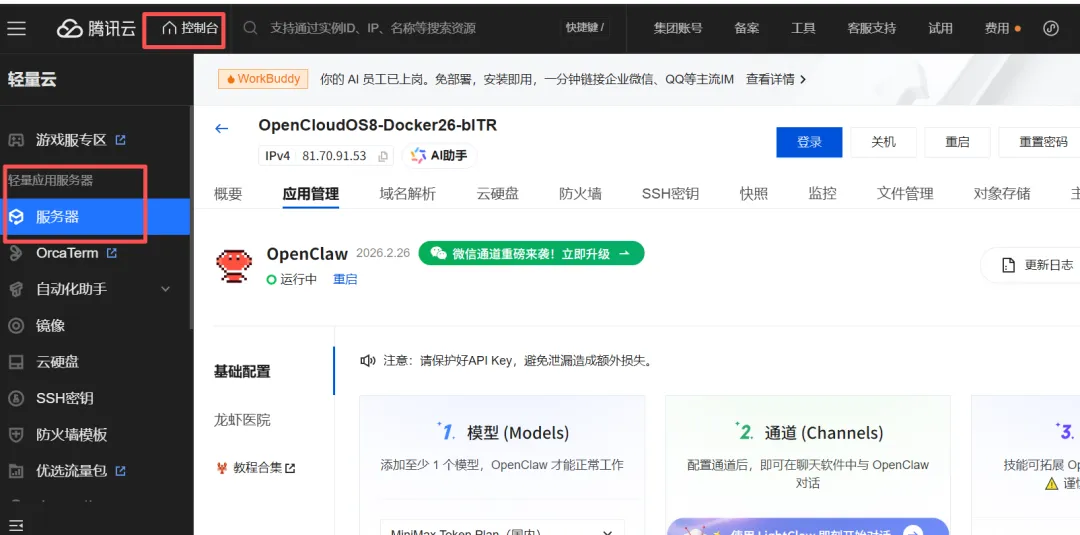Image resolution: width=1080 pixels, height=535 pixels.
Task: Click the WorkBuddy banner tag
Action: [262, 78]
